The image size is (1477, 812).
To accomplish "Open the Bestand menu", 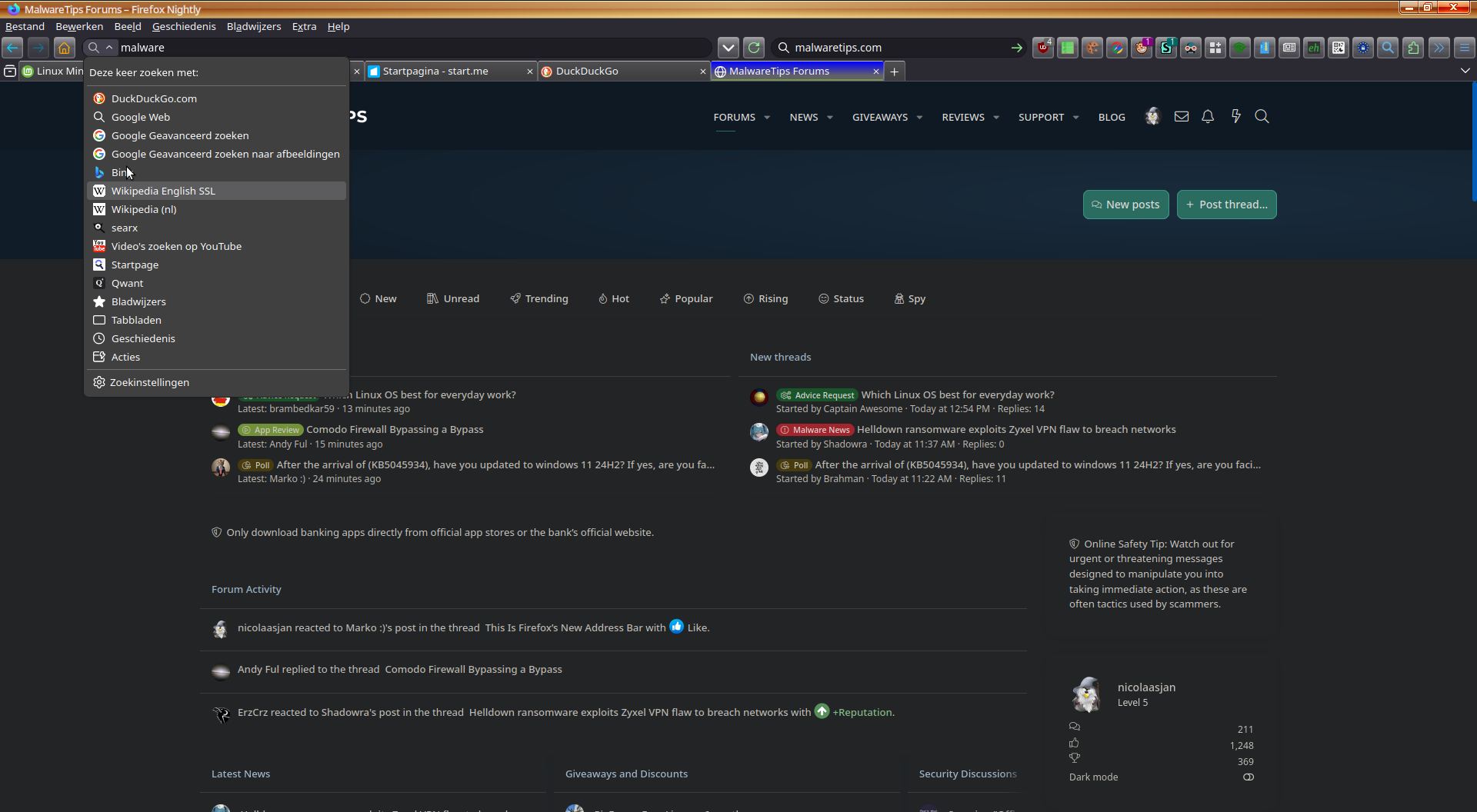I will (x=25, y=26).
